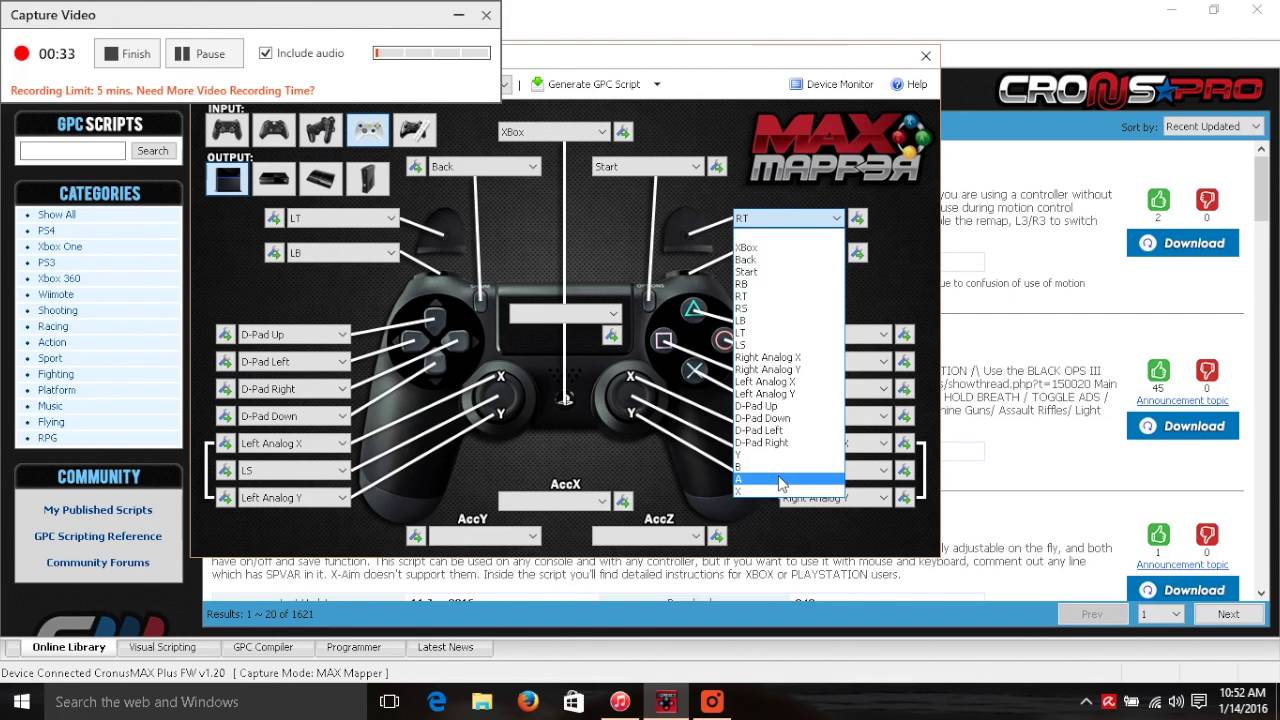Expand the Generate GPC Script arrow menu
This screenshot has height=720, width=1280.
pos(657,84)
